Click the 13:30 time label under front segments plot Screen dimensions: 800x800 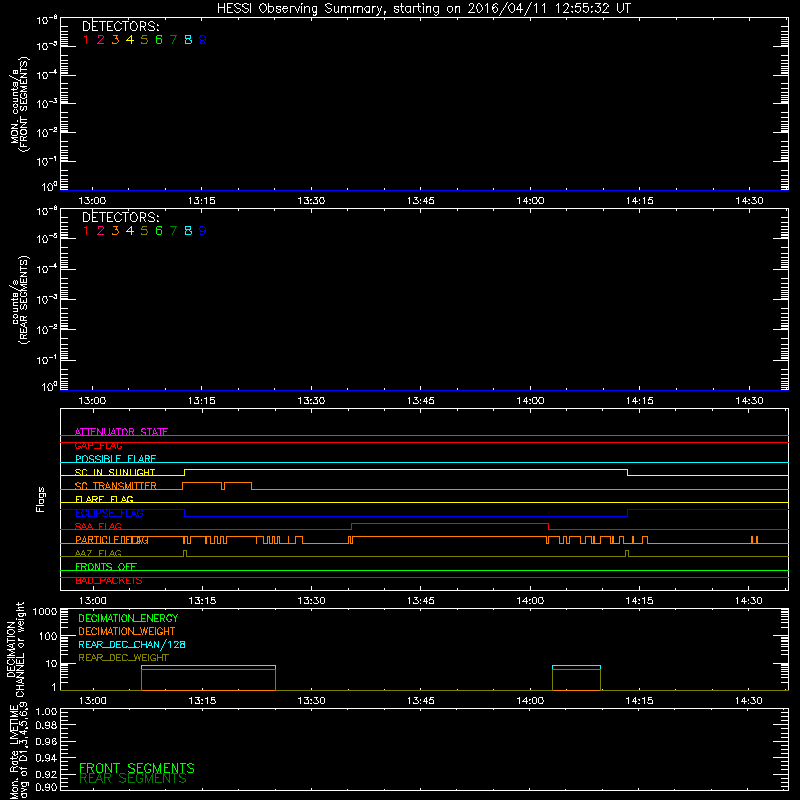pyautogui.click(x=311, y=201)
